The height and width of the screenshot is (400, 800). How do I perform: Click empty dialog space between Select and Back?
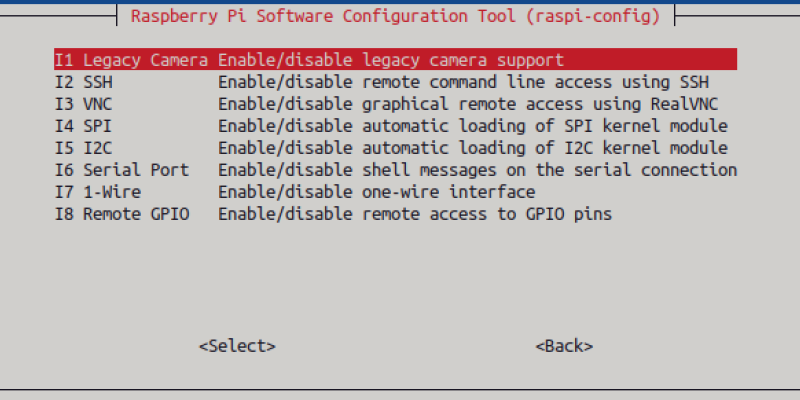point(405,346)
